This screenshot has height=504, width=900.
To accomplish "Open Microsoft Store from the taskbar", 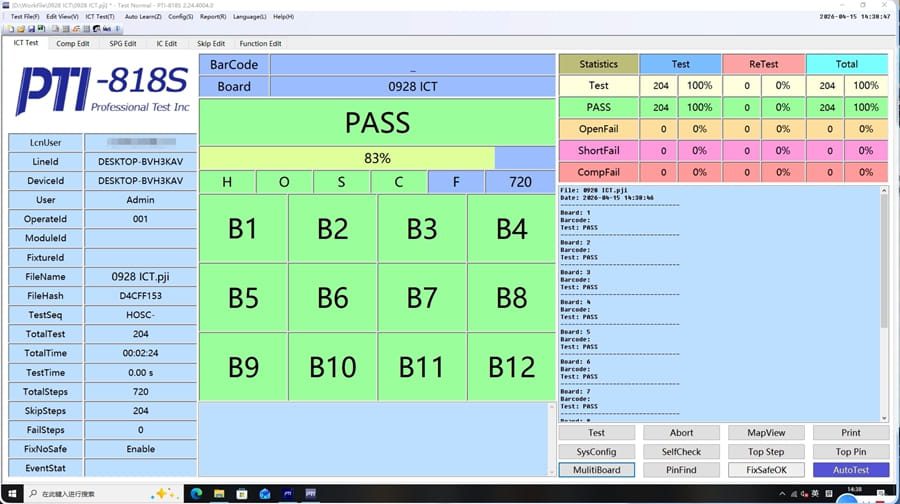I will point(242,494).
